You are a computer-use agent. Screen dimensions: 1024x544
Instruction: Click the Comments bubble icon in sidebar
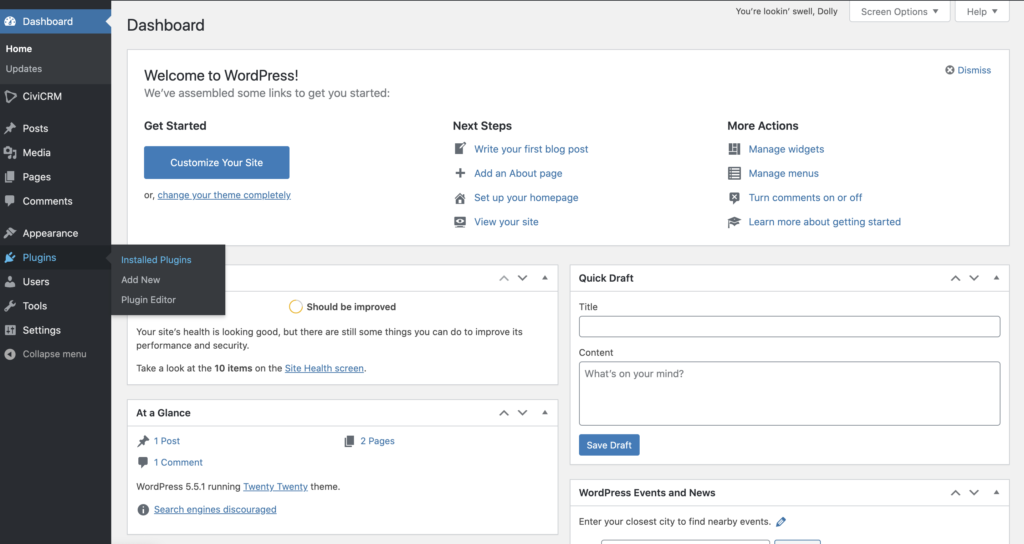tap(10, 201)
